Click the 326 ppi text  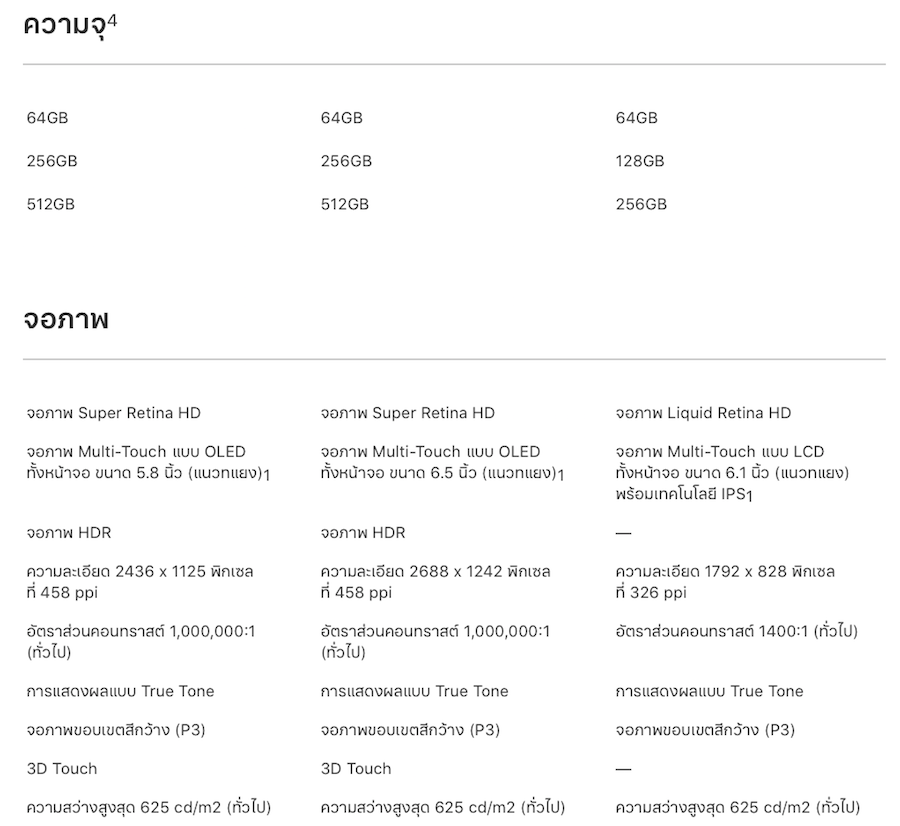pyautogui.click(x=658, y=593)
